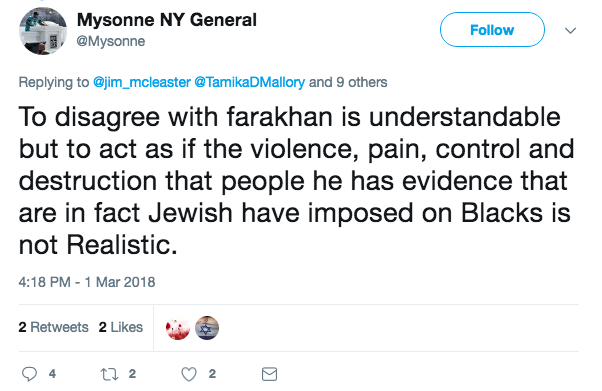
Task: Open direct message envelope icon
Action: tap(269, 374)
